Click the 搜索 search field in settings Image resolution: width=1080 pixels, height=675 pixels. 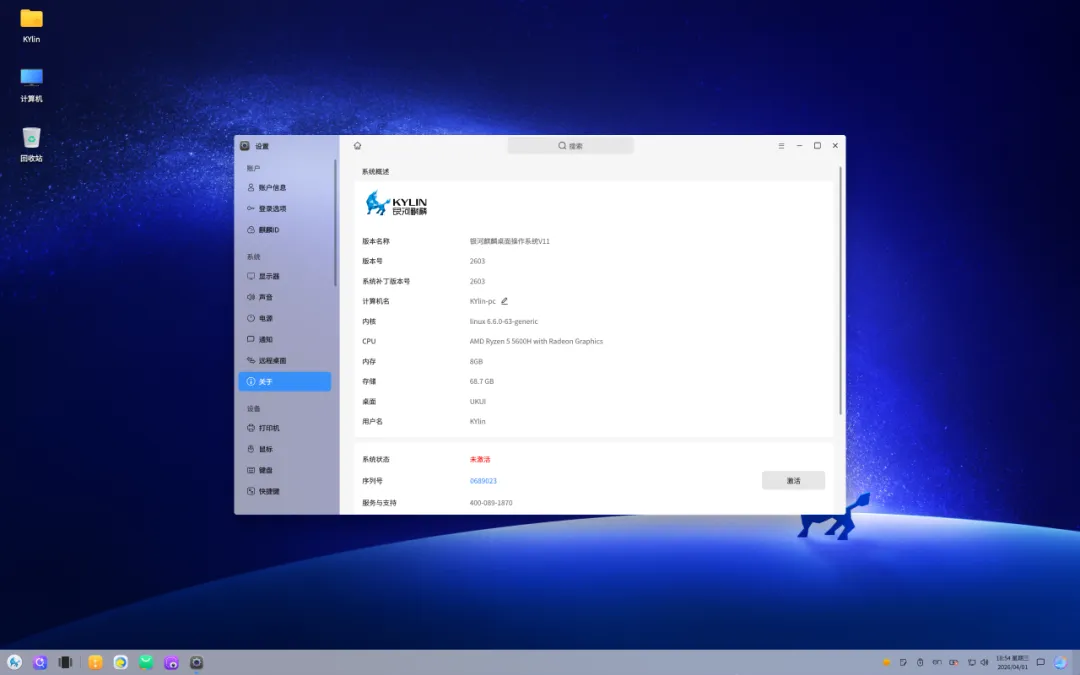pos(570,146)
